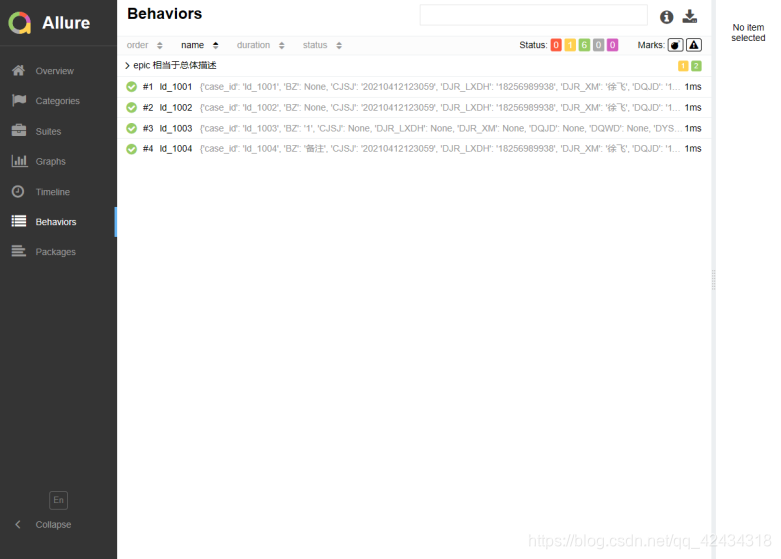781x559 pixels.
Task: Sort by order column
Action: (x=144, y=45)
